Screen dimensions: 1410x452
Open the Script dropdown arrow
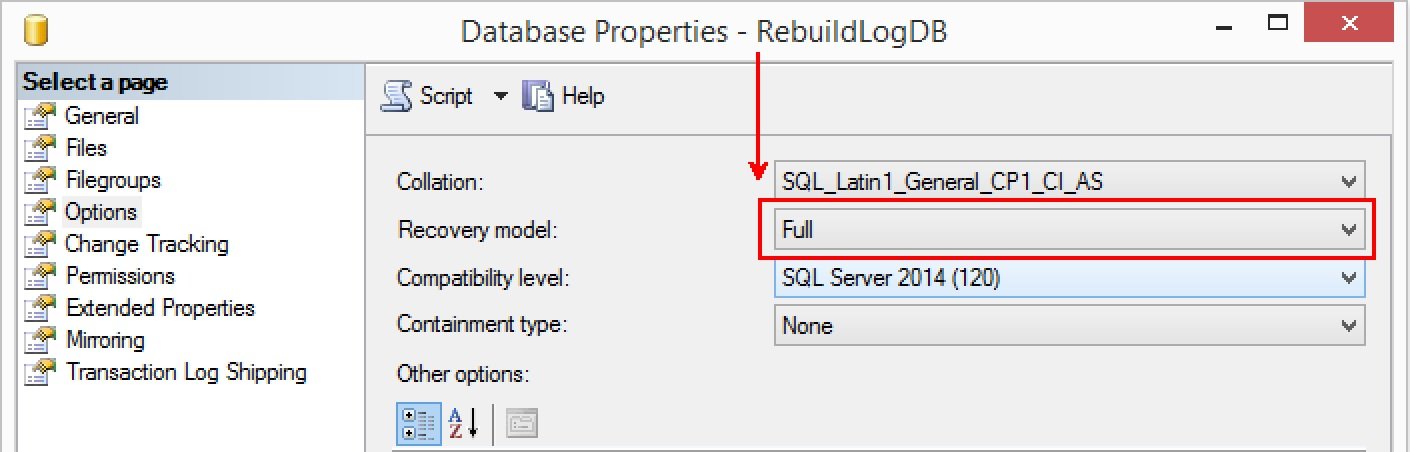click(500, 96)
